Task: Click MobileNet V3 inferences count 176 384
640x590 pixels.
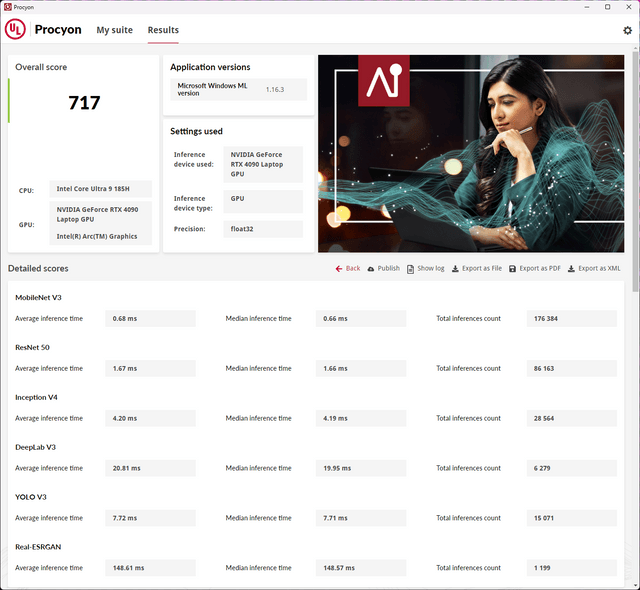Action: [x=571, y=319]
